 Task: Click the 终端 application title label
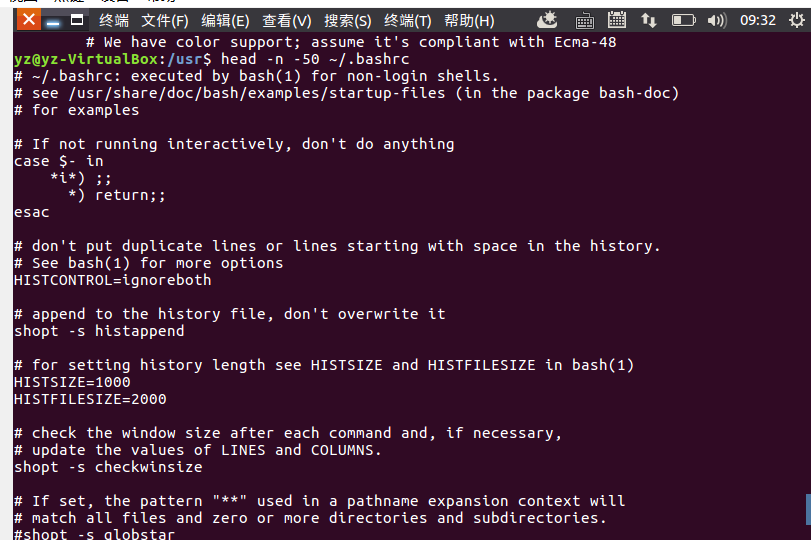point(114,20)
